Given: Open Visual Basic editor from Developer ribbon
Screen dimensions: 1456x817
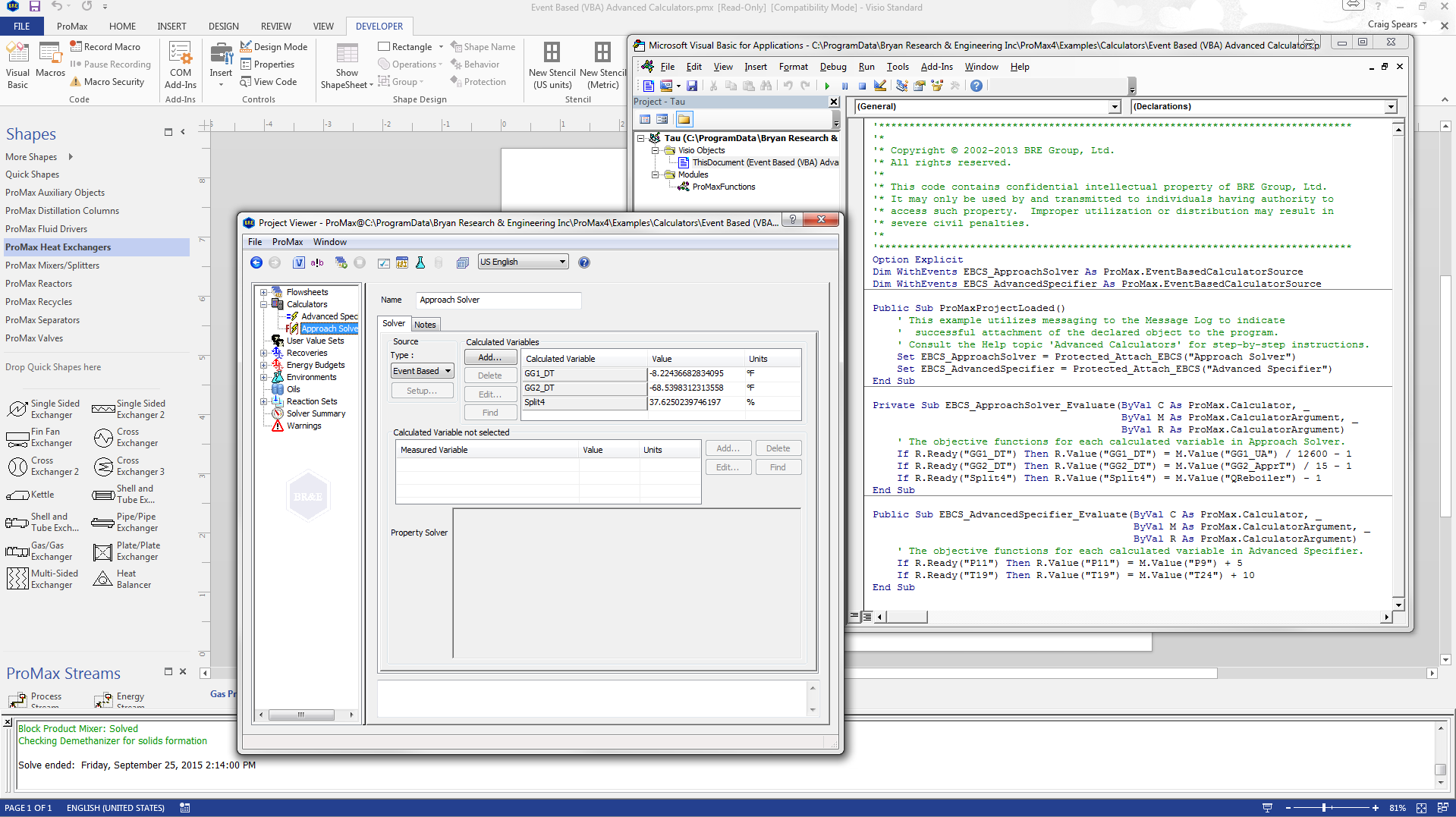Looking at the screenshot, I should click(17, 65).
